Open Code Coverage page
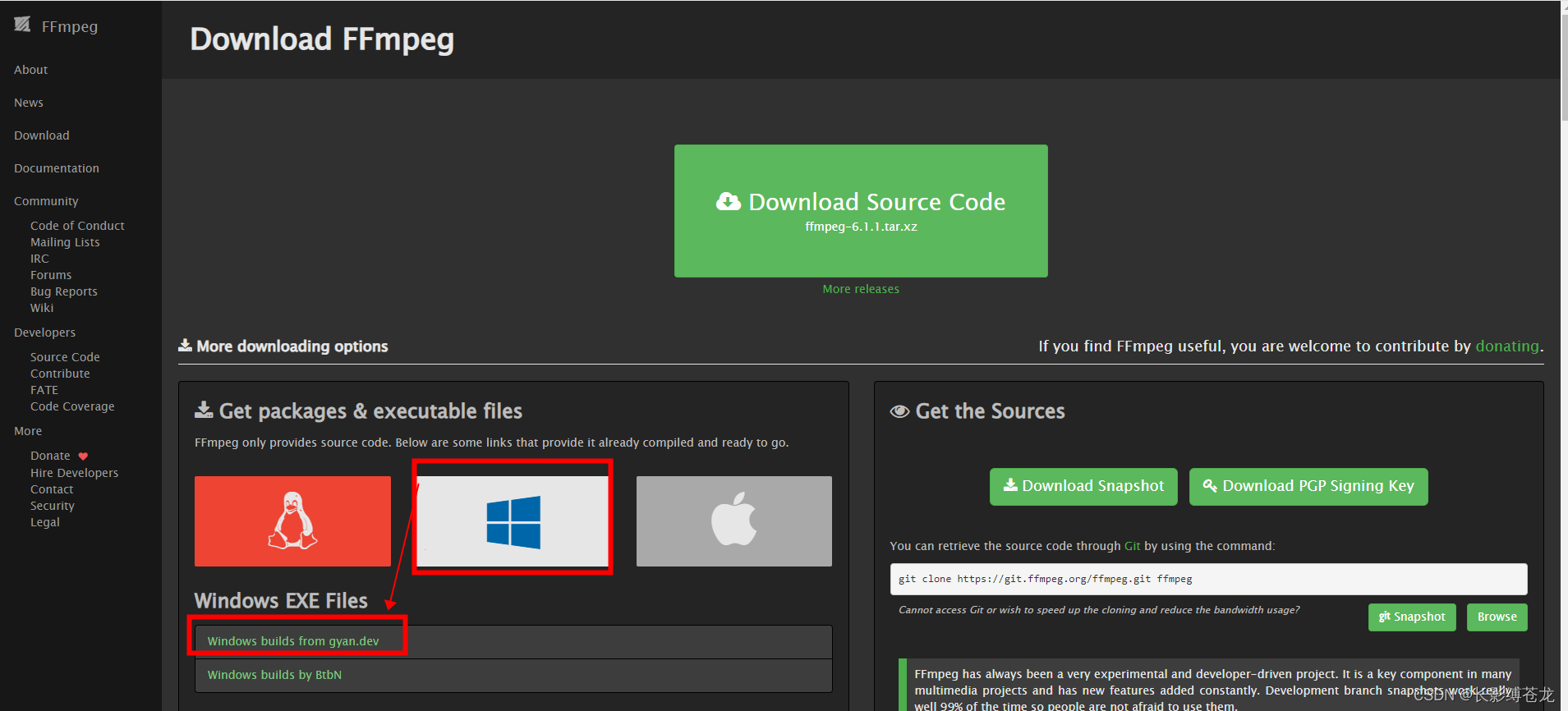 pyautogui.click(x=72, y=406)
